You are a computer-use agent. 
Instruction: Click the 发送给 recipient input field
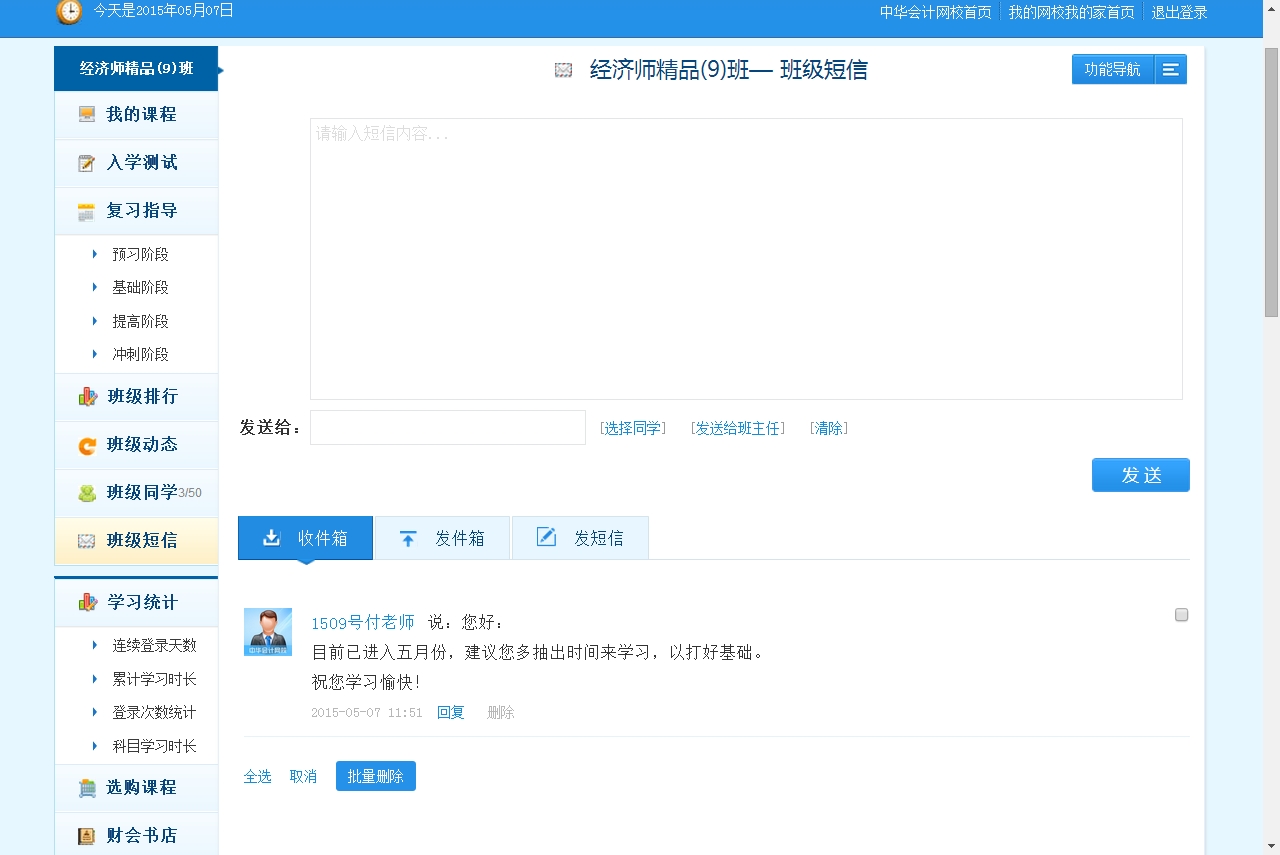447,427
